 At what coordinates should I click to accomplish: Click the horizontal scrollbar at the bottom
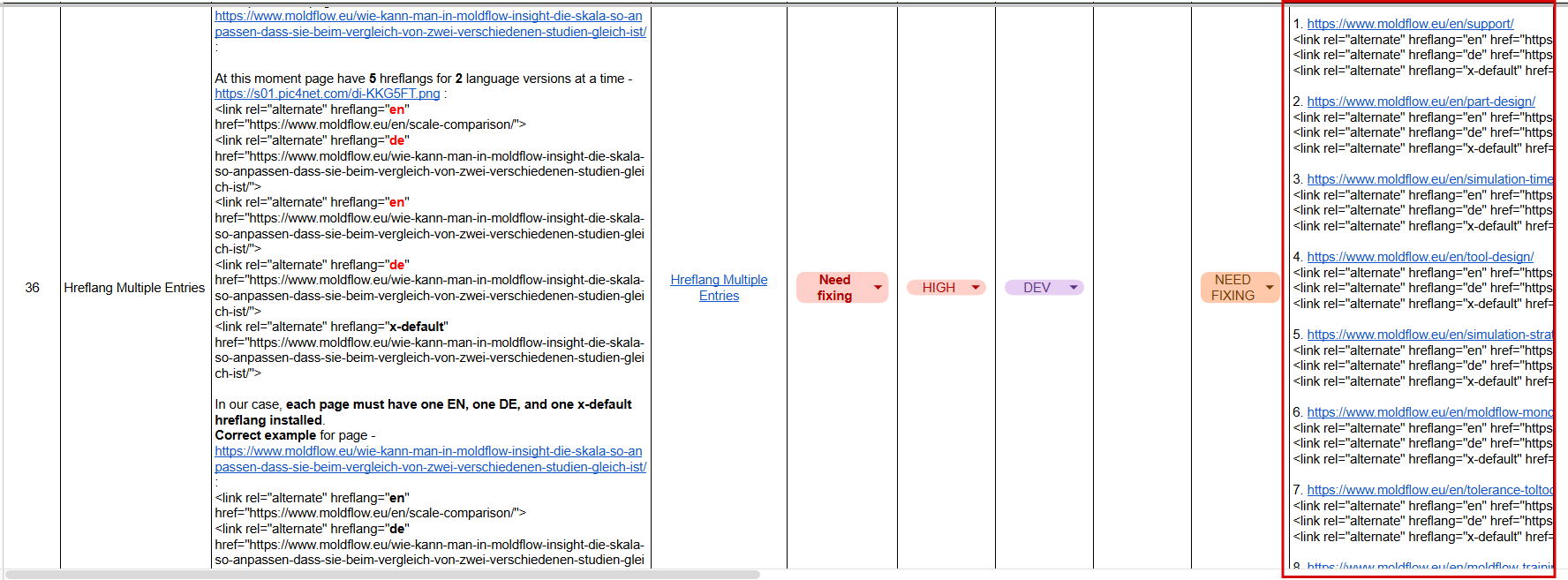(x=382, y=575)
